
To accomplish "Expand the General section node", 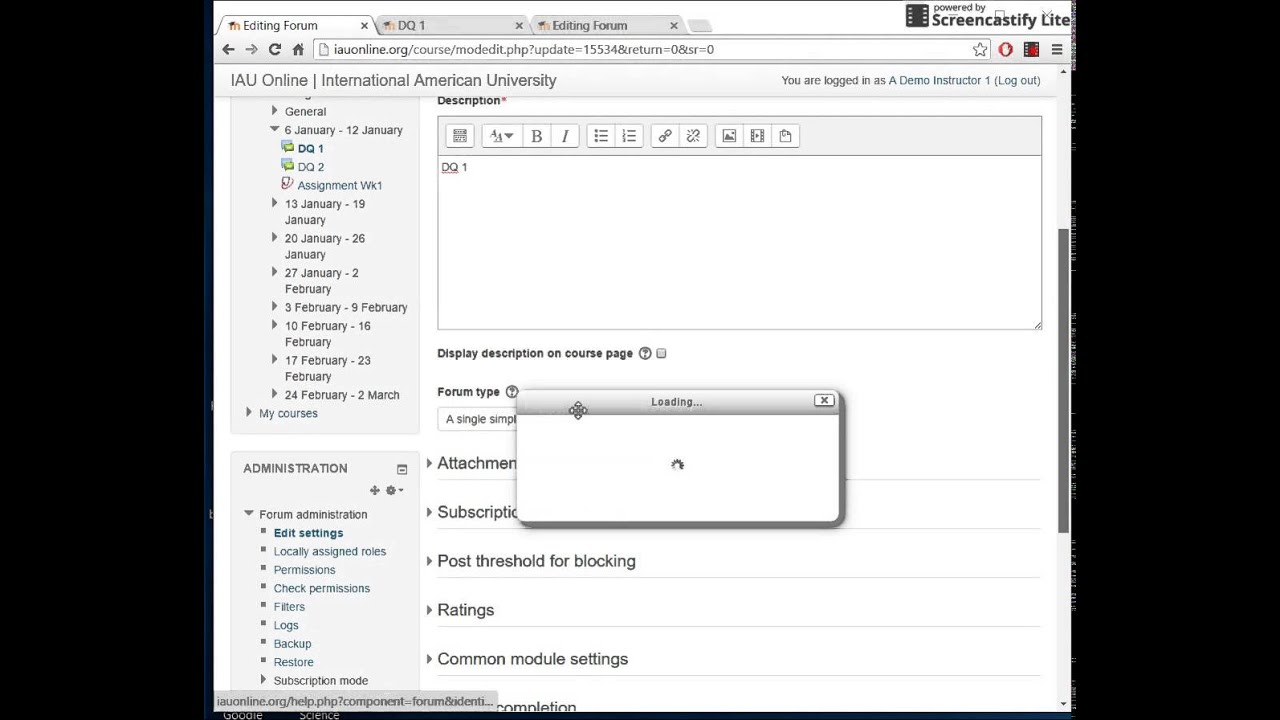I will click(x=274, y=111).
